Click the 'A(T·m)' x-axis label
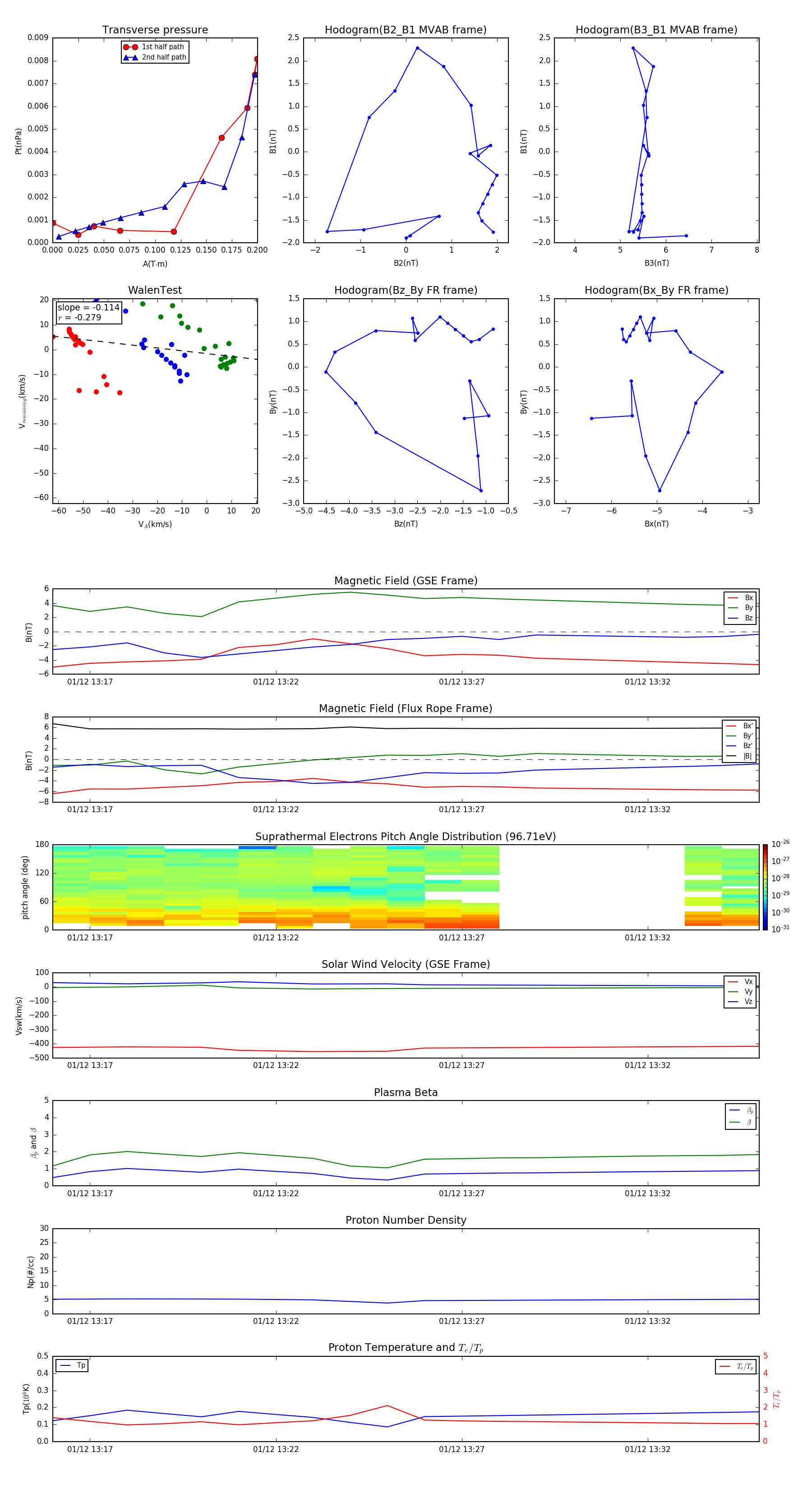 [155, 264]
